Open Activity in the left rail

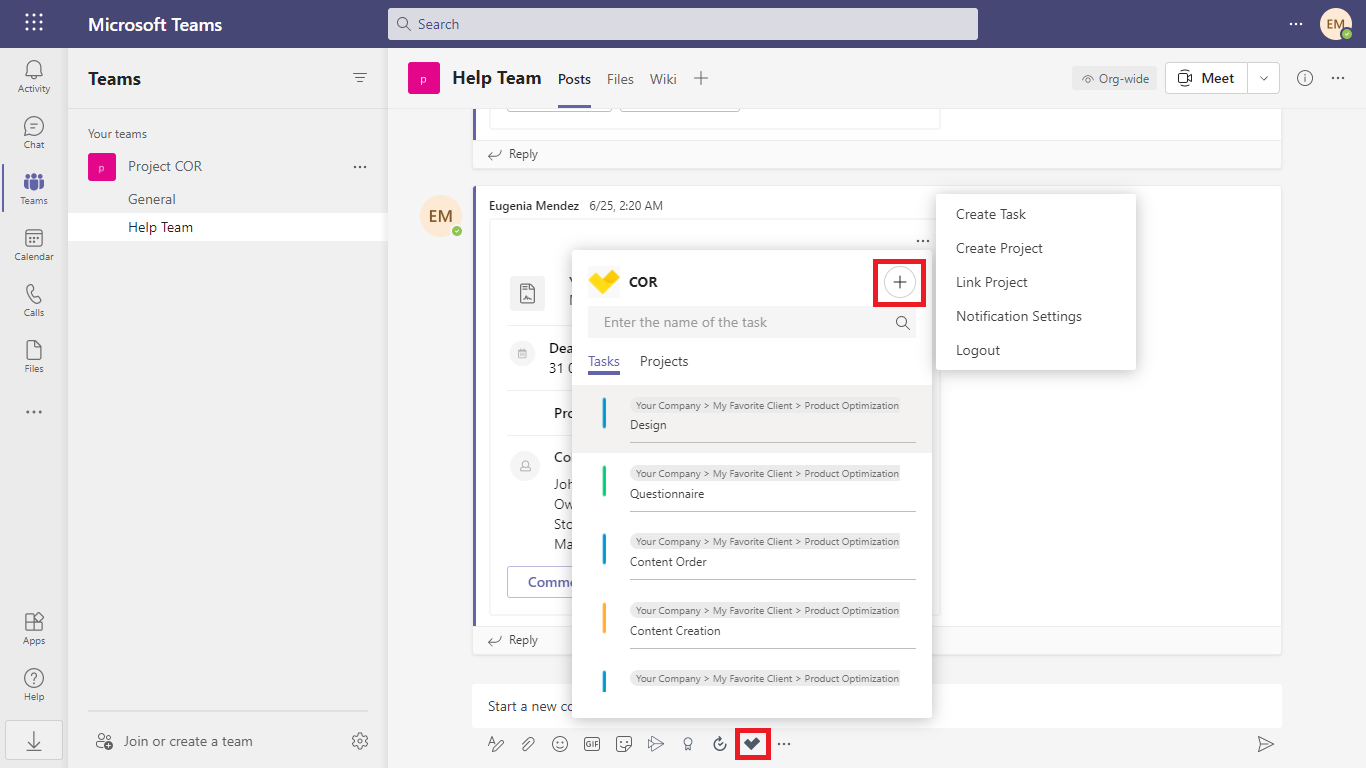point(34,76)
